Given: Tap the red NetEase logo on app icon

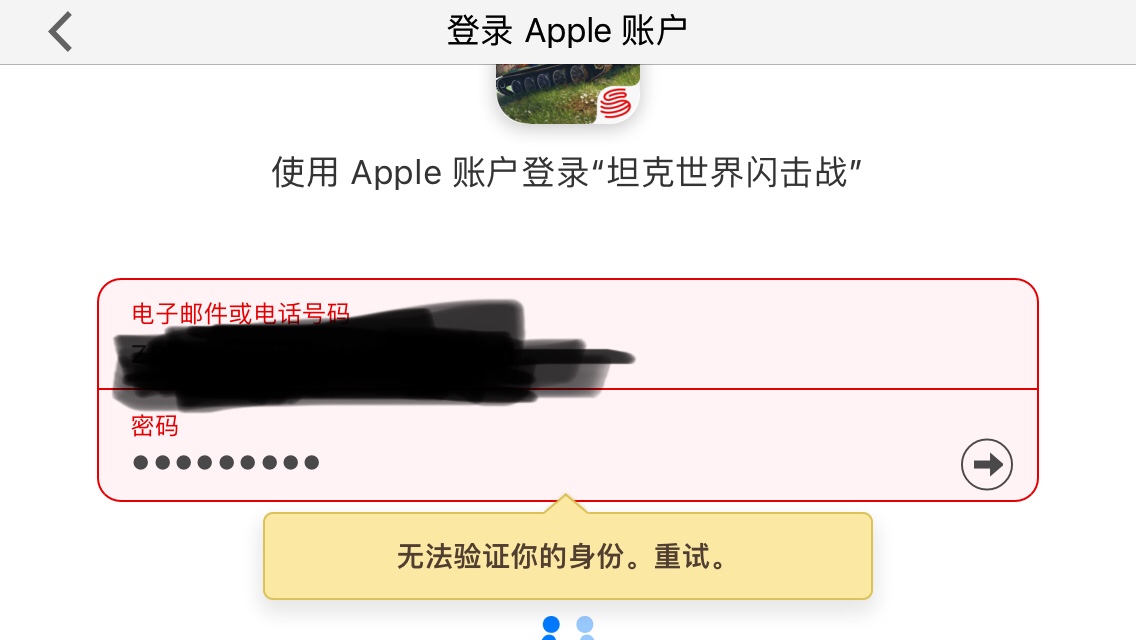Looking at the screenshot, I should 615,102.
